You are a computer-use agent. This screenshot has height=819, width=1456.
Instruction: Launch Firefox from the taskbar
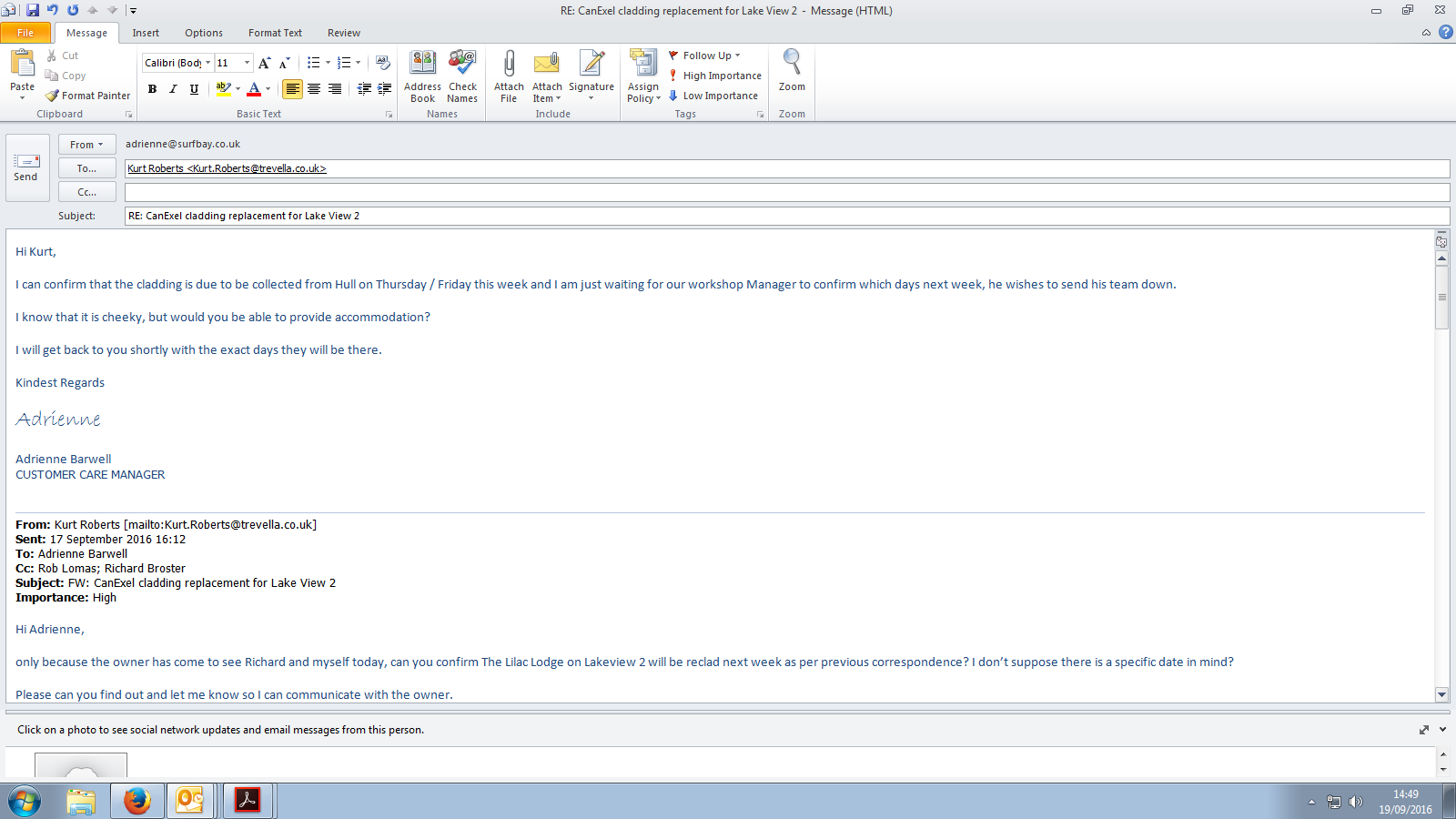pos(137,801)
